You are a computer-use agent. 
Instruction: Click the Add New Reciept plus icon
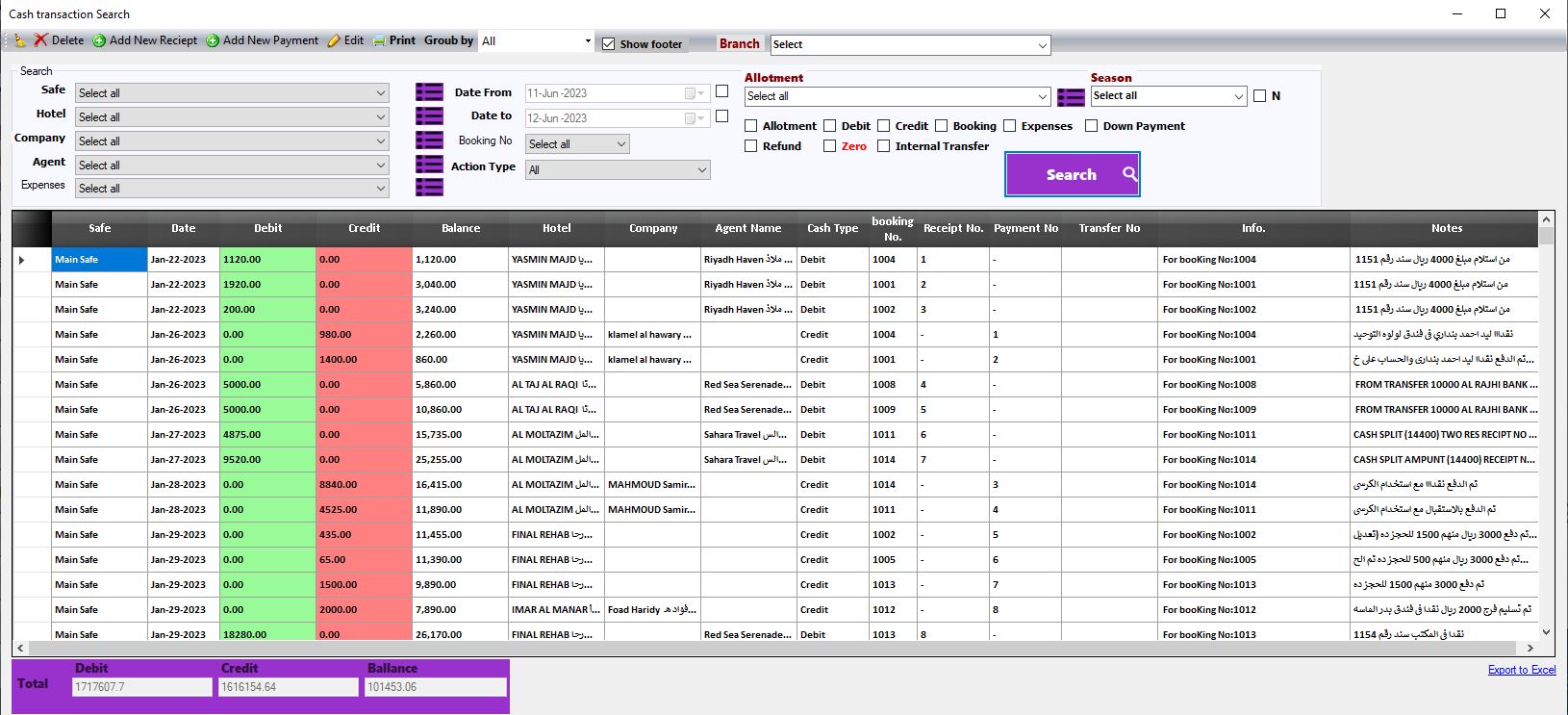(99, 40)
